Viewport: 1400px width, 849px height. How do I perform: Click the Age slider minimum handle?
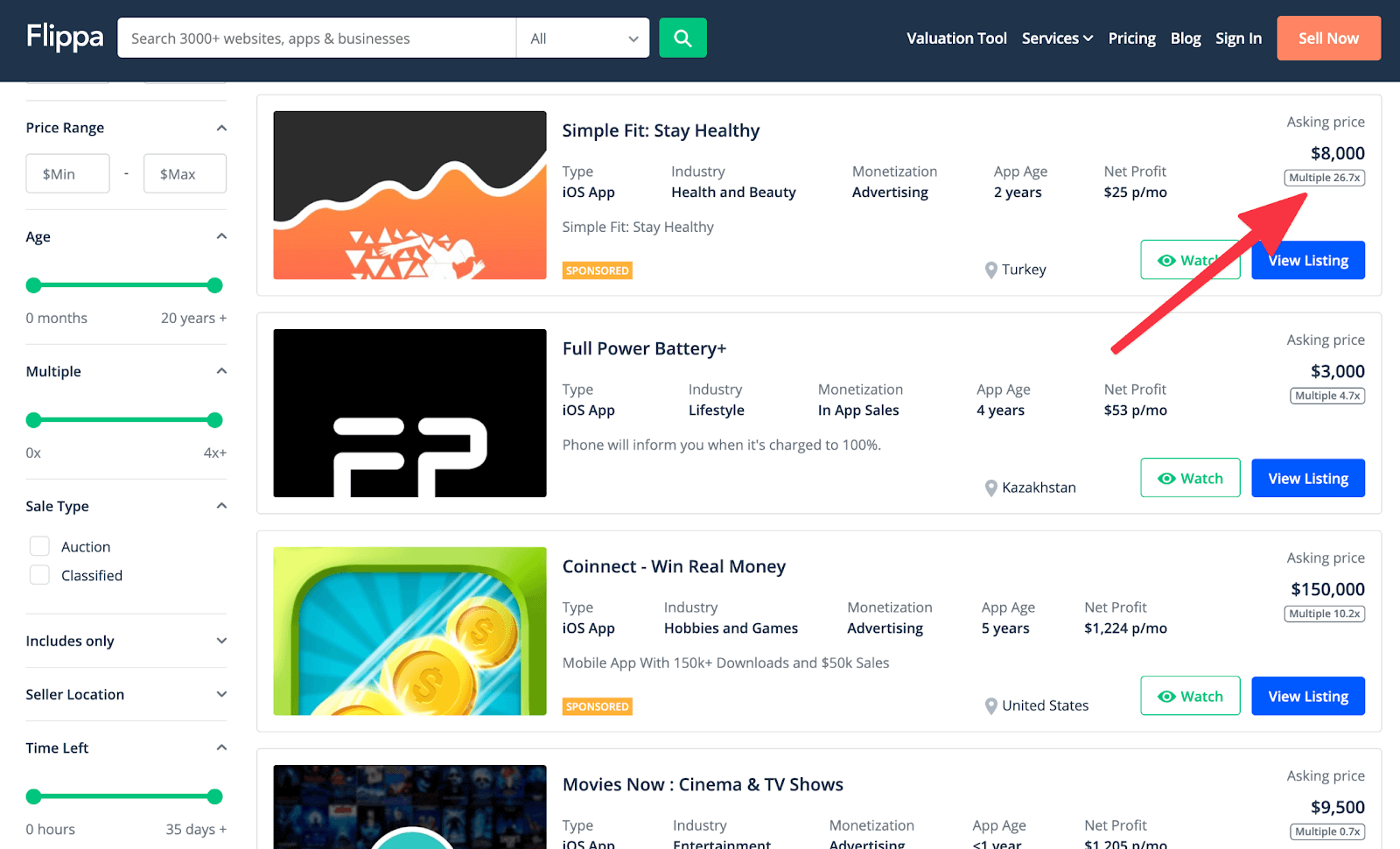point(34,285)
